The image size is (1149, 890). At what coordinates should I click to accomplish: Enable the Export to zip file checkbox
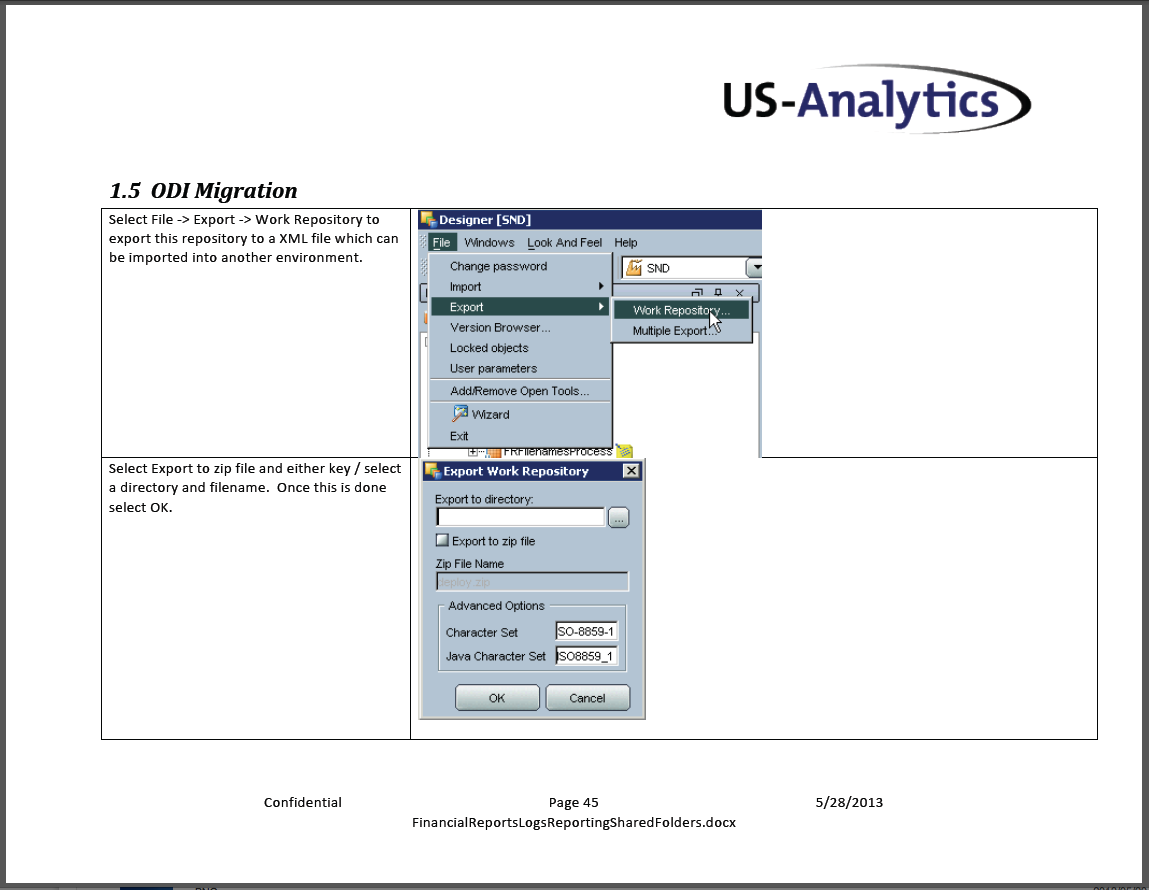click(x=442, y=541)
